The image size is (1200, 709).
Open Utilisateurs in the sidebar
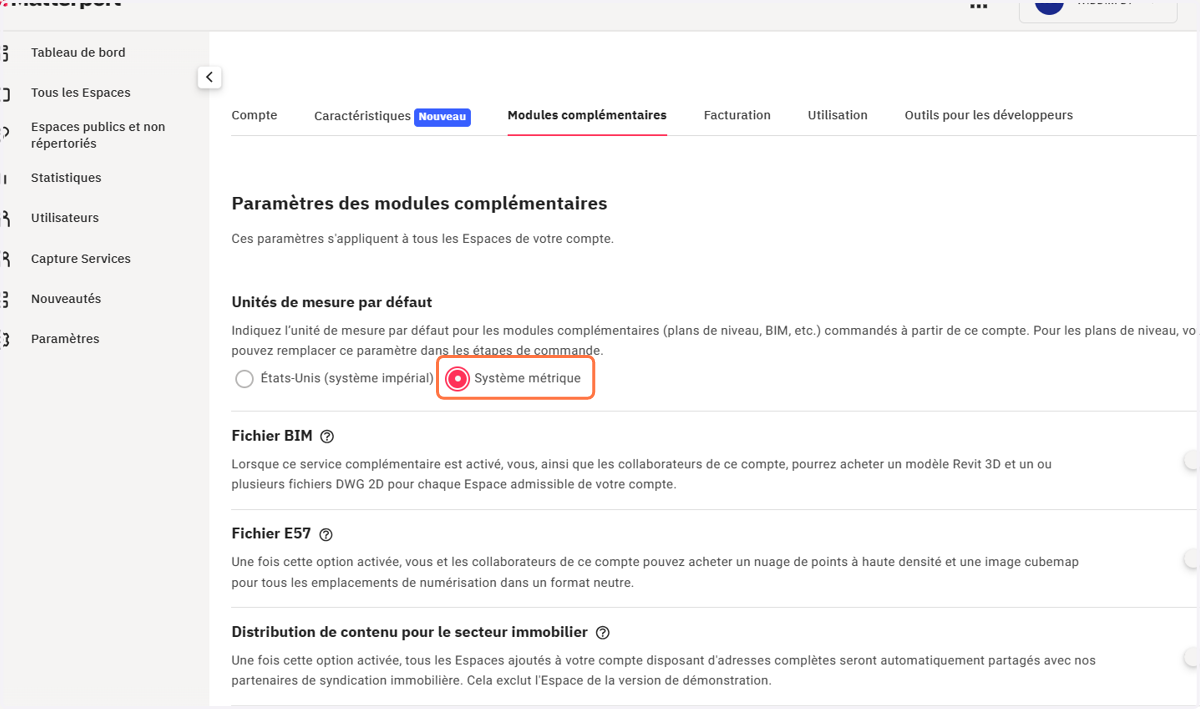point(65,218)
